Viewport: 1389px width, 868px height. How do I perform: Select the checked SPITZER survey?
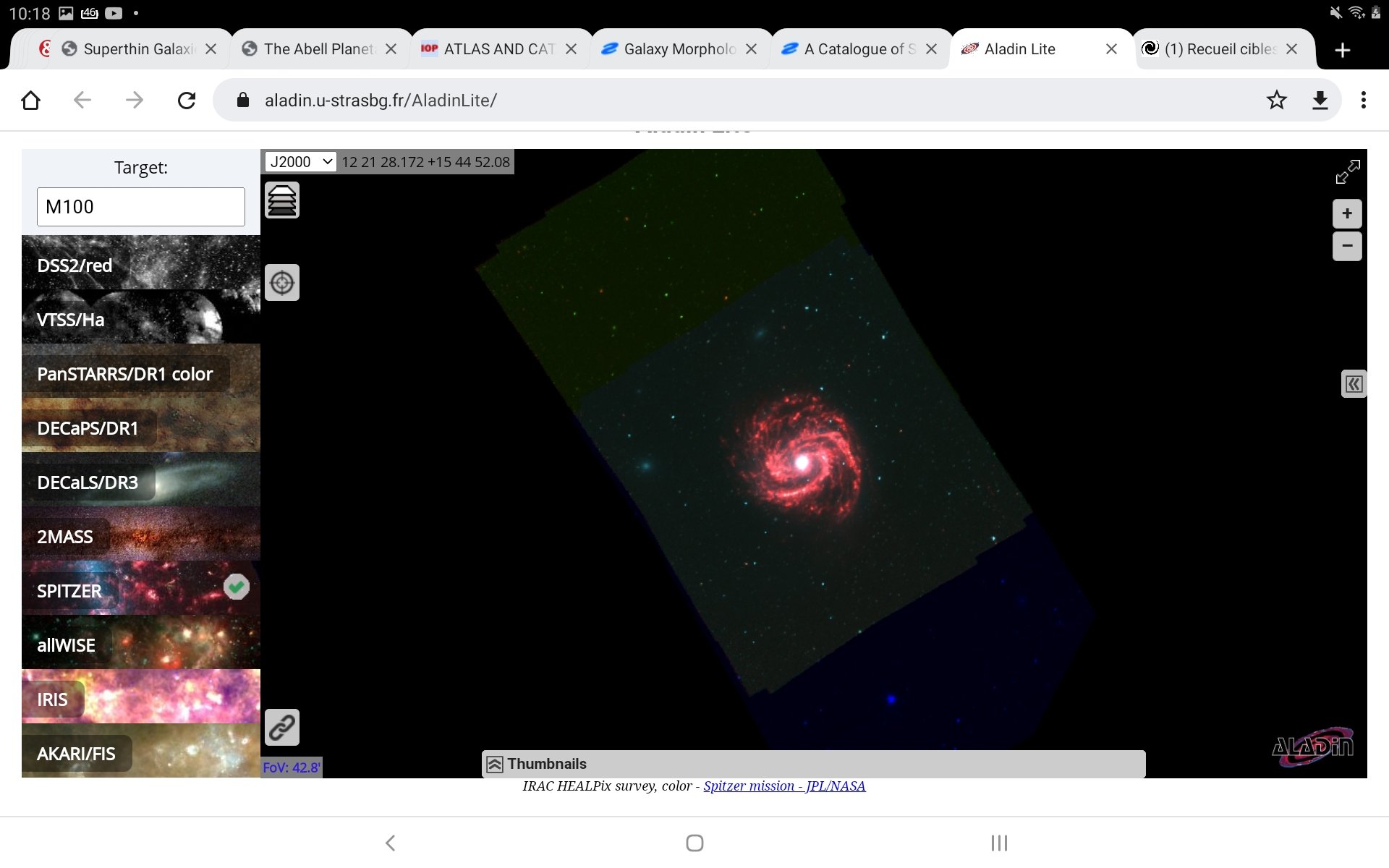tap(141, 588)
